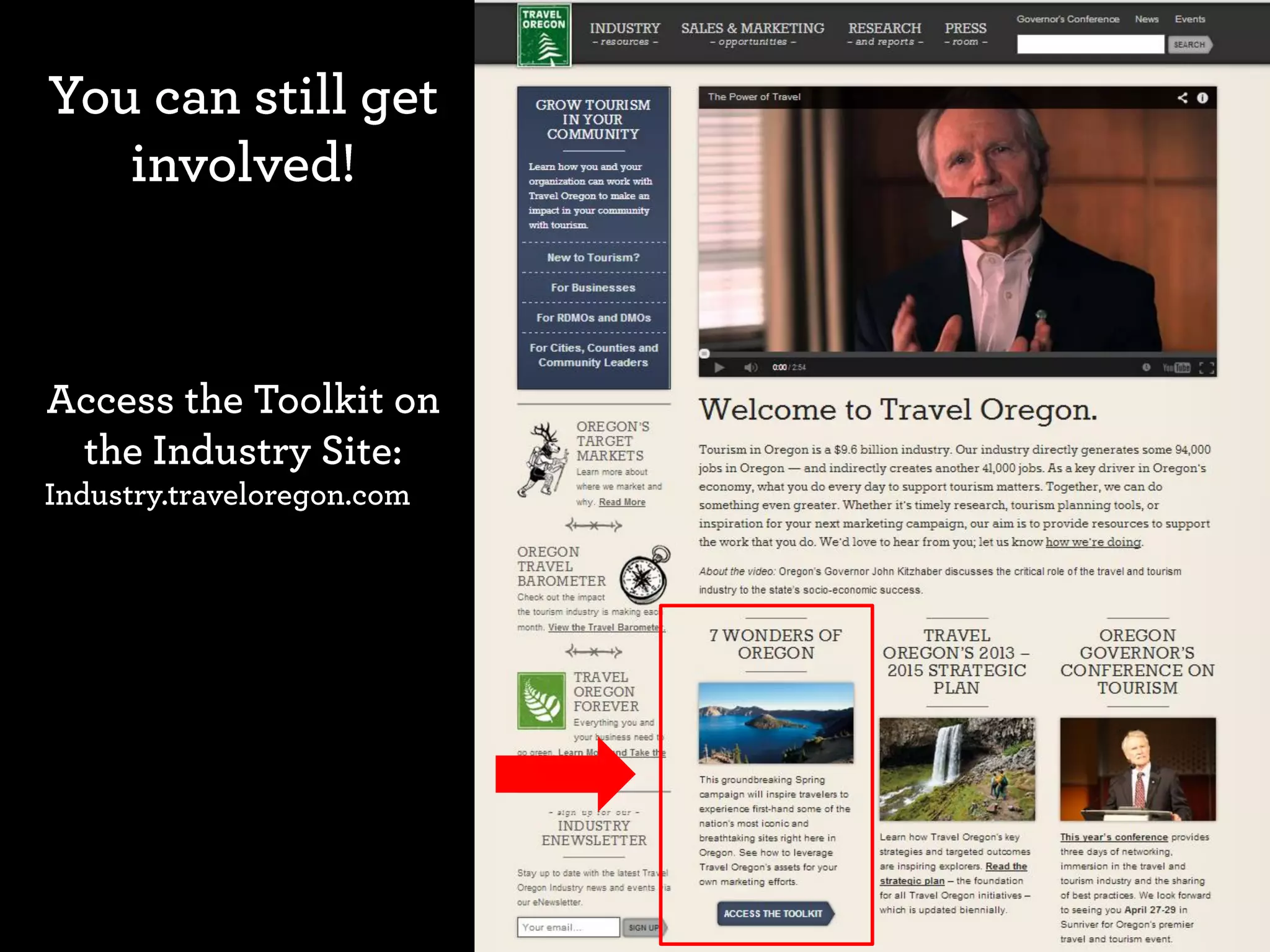Viewport: 1270px width, 952px height.
Task: Open the New to Tourism? link
Action: (593, 257)
